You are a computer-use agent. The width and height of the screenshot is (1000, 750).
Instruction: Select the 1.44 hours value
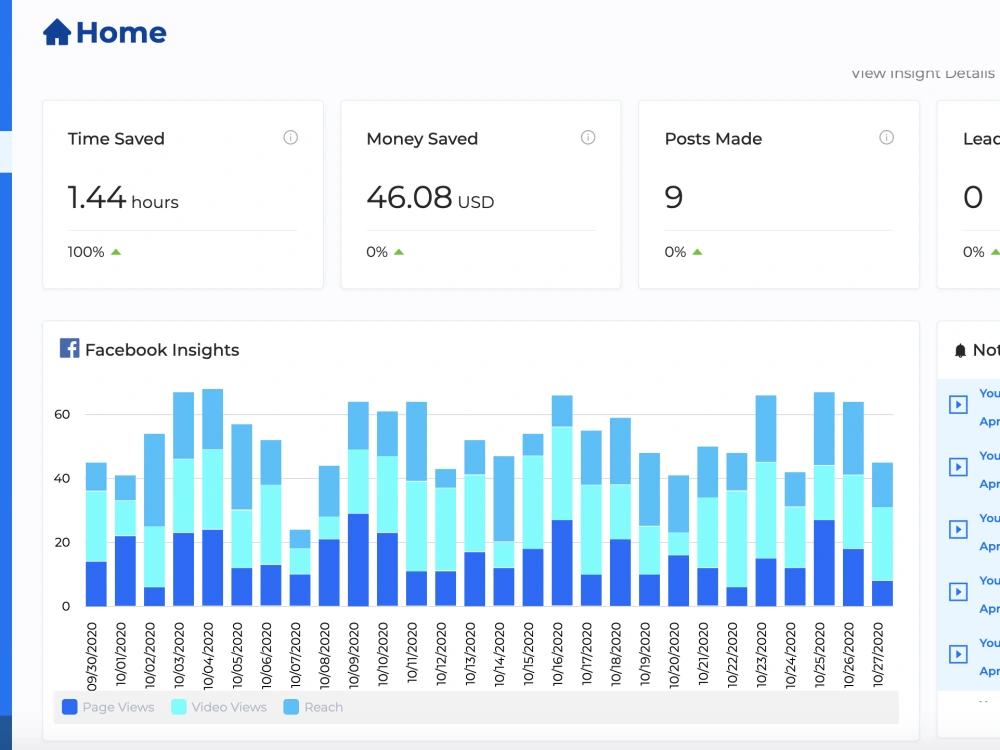point(123,198)
